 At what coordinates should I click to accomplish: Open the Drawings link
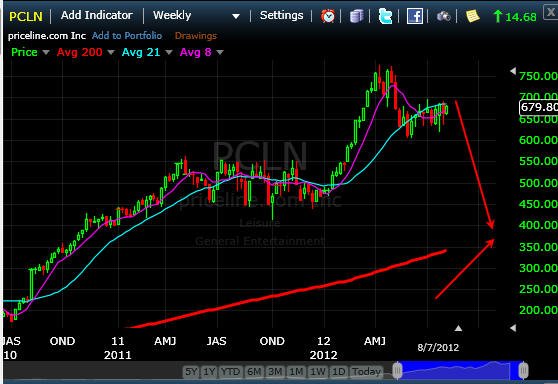(x=196, y=36)
